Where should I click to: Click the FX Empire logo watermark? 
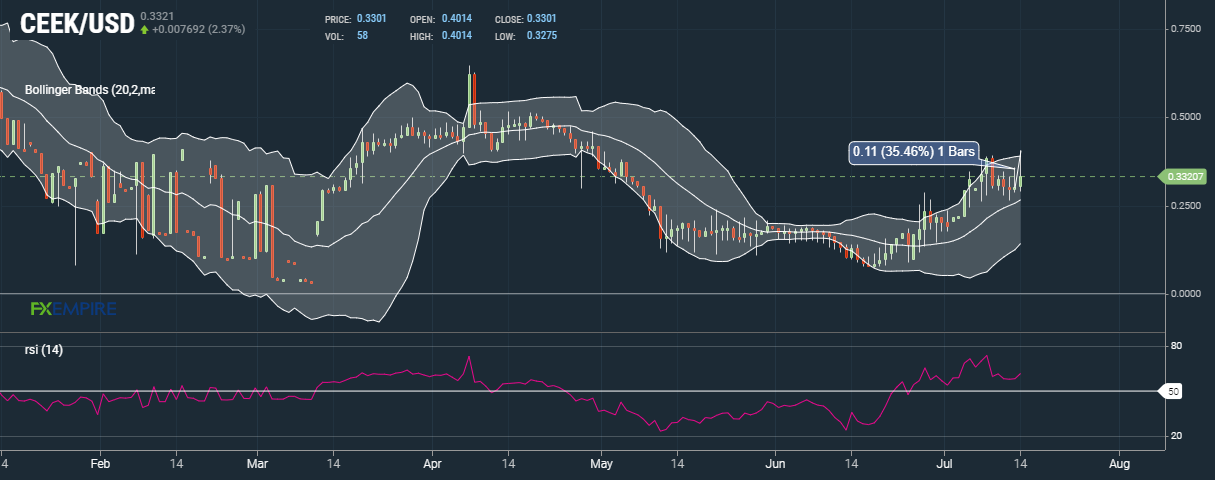tap(73, 309)
